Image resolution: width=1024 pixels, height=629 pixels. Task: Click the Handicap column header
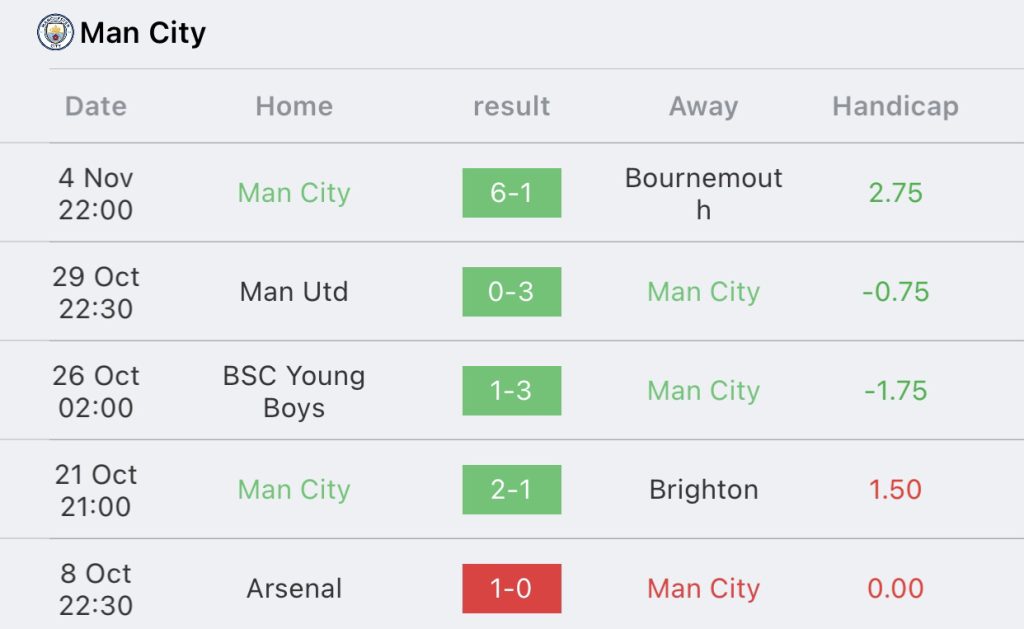coord(895,106)
